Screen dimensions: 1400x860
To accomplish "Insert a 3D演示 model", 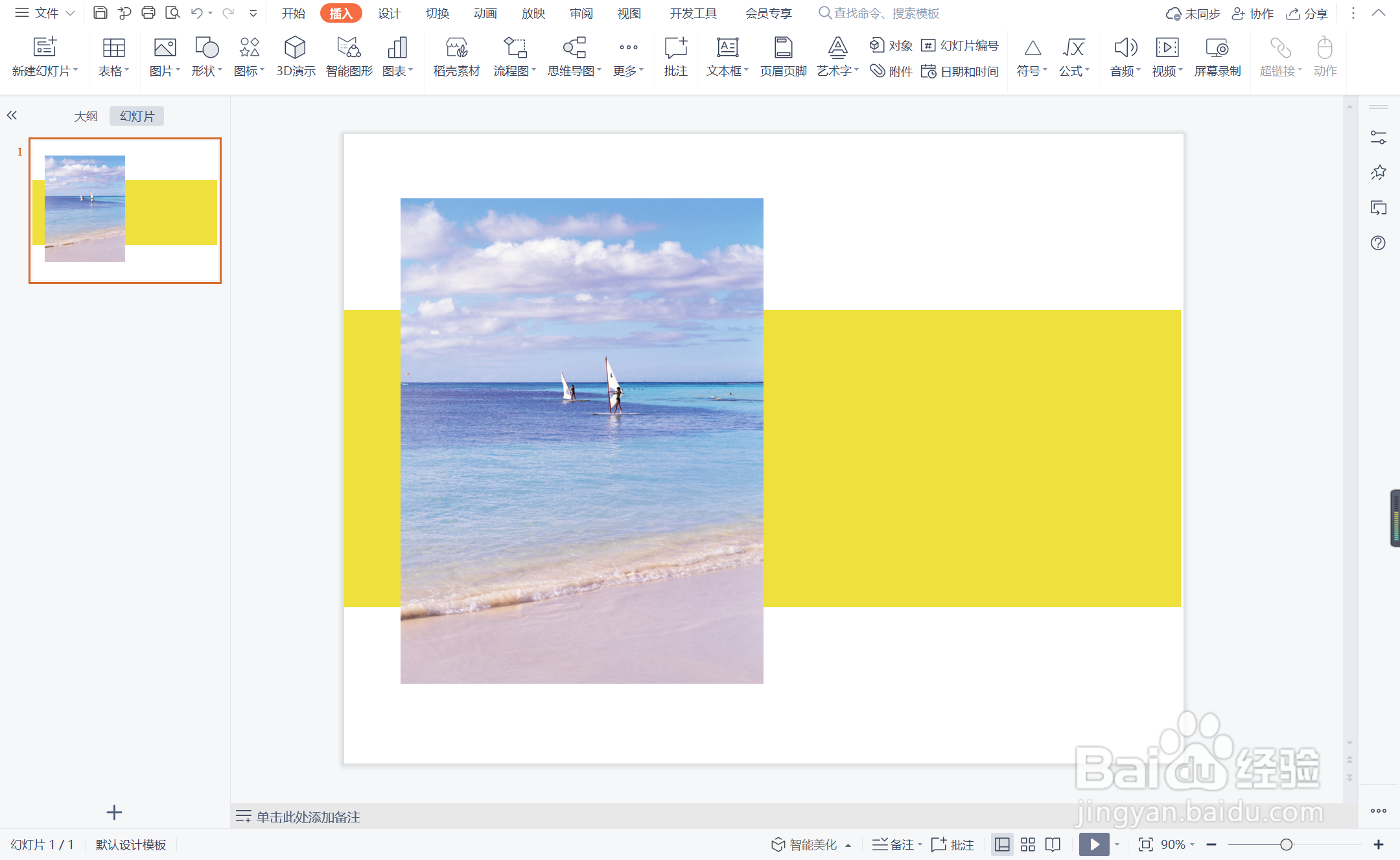I will [296, 57].
